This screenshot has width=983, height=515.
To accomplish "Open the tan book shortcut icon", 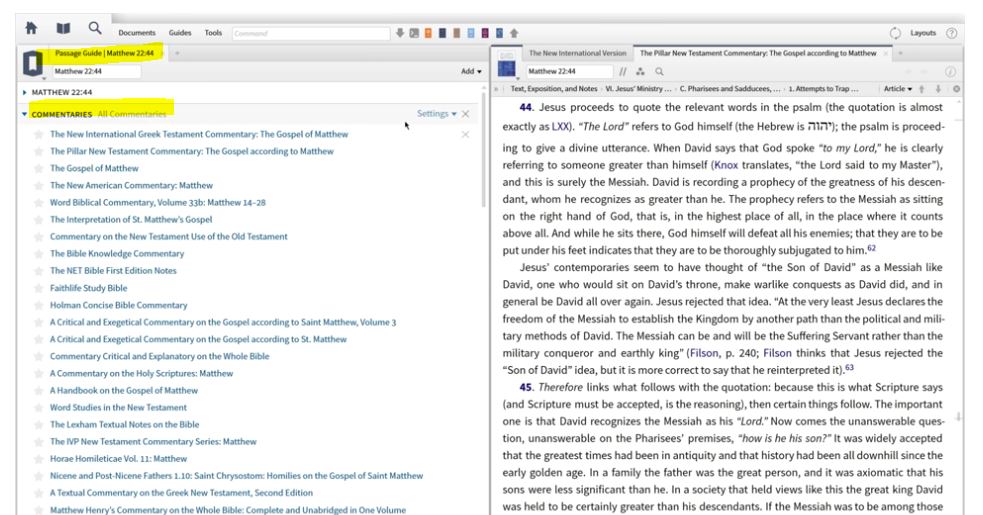I will click(x=456, y=33).
